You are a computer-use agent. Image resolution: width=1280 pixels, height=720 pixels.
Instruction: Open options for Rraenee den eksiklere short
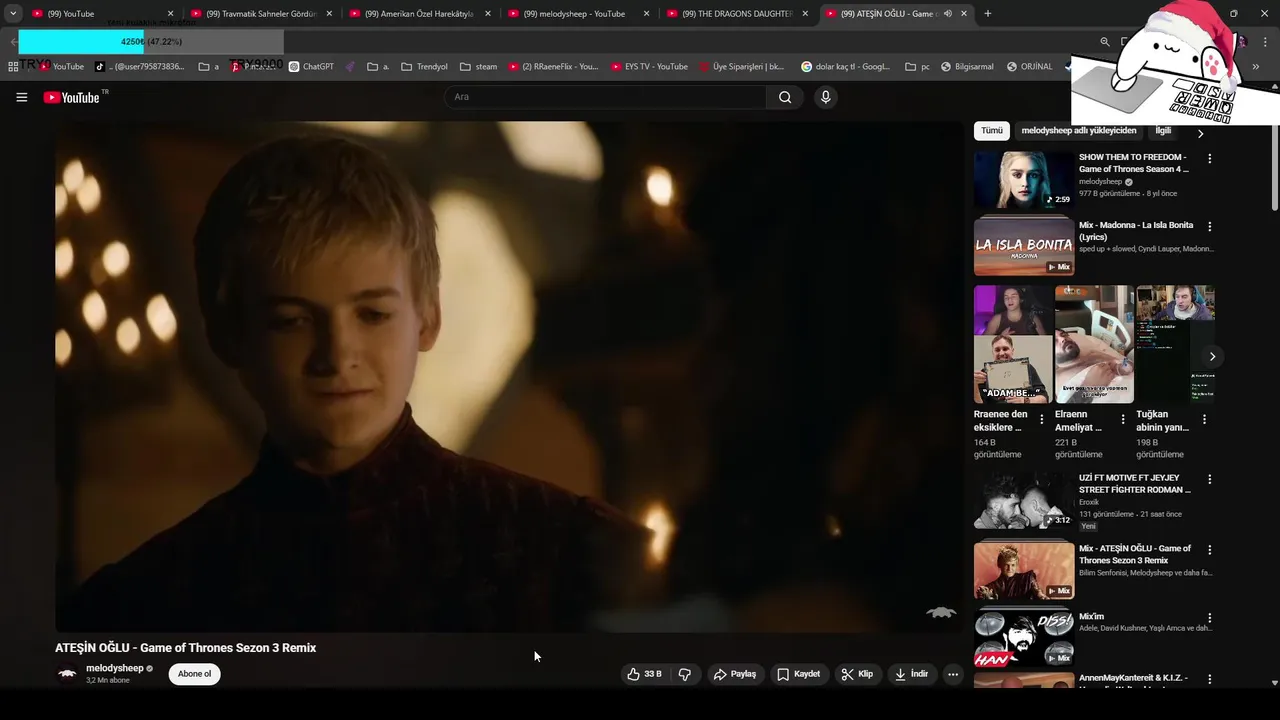pos(1041,420)
